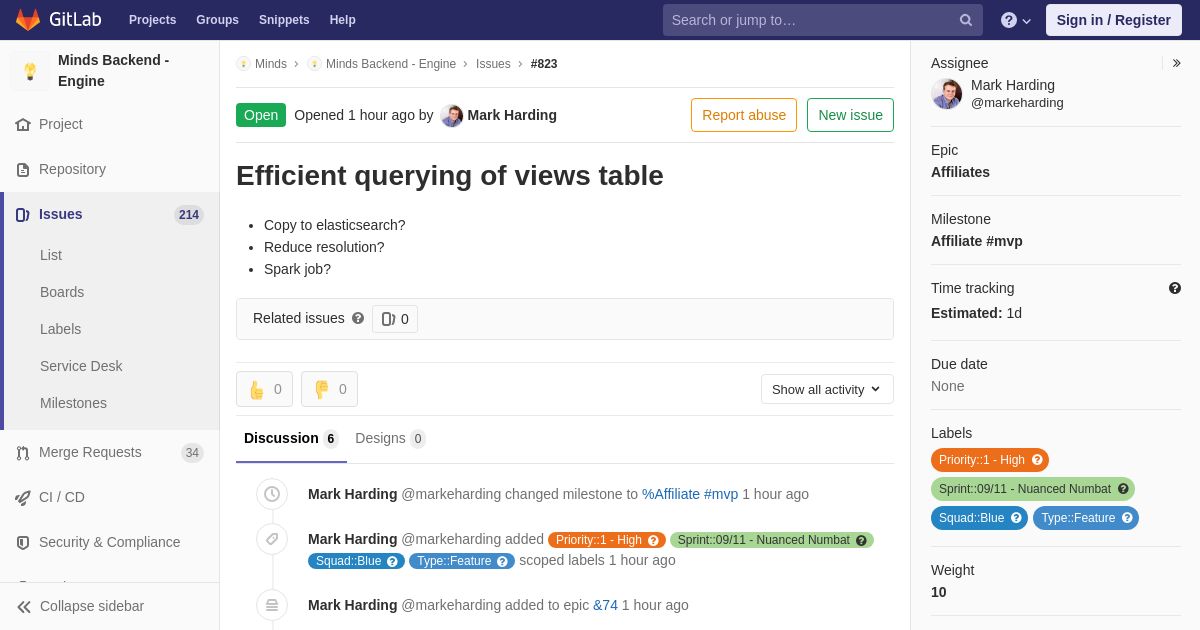This screenshot has width=1200, height=630.
Task: Follow the %Affiliate #mvp milestone link
Action: (690, 494)
